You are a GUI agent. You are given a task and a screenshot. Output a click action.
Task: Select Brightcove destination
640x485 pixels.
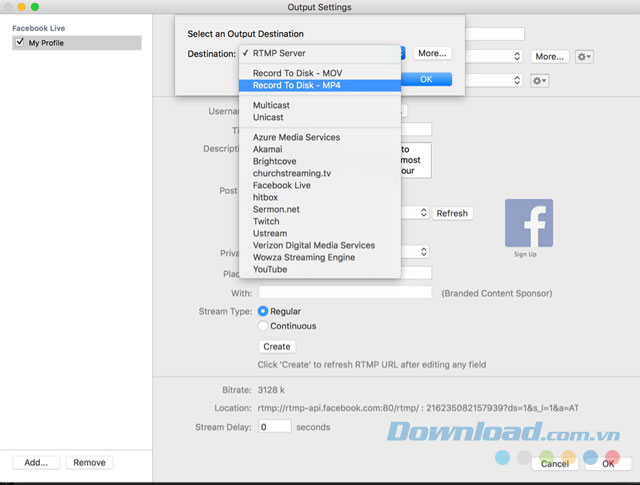pyautogui.click(x=320, y=161)
